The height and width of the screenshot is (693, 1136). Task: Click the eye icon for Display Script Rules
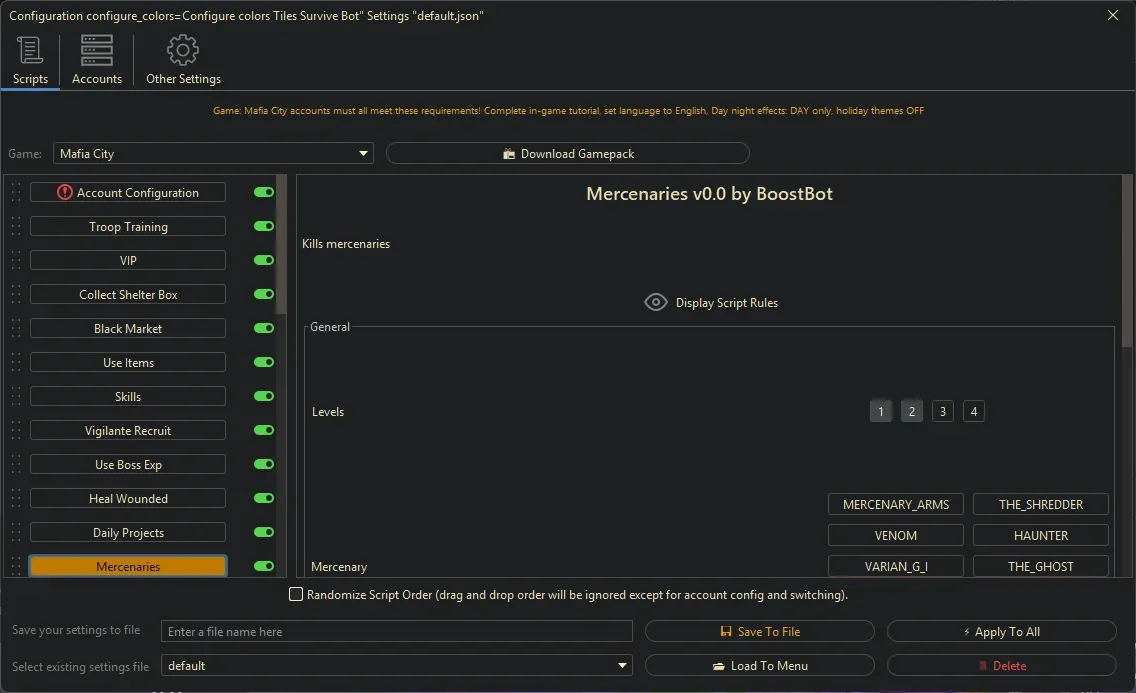[656, 302]
